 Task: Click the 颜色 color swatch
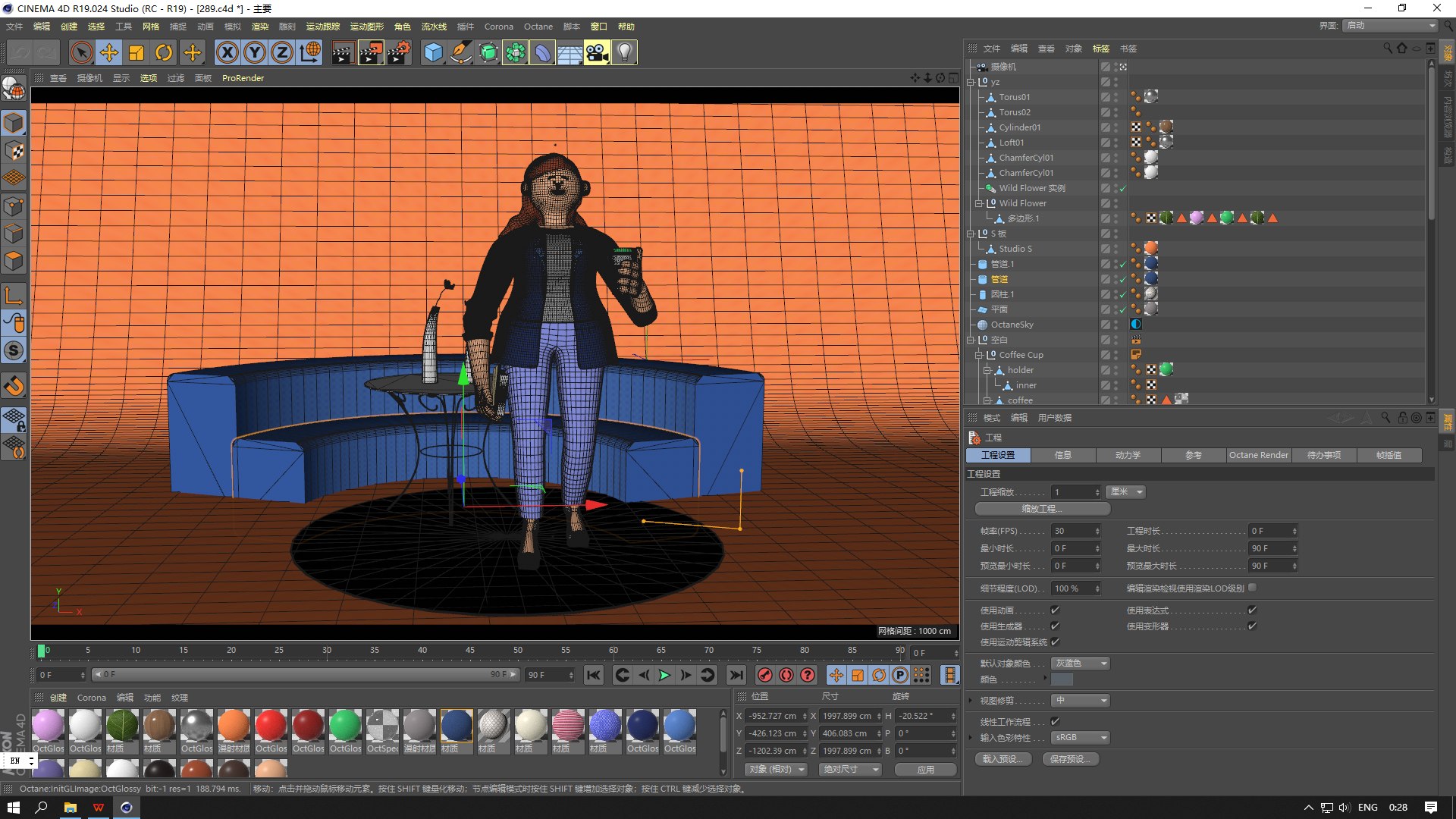[1062, 679]
